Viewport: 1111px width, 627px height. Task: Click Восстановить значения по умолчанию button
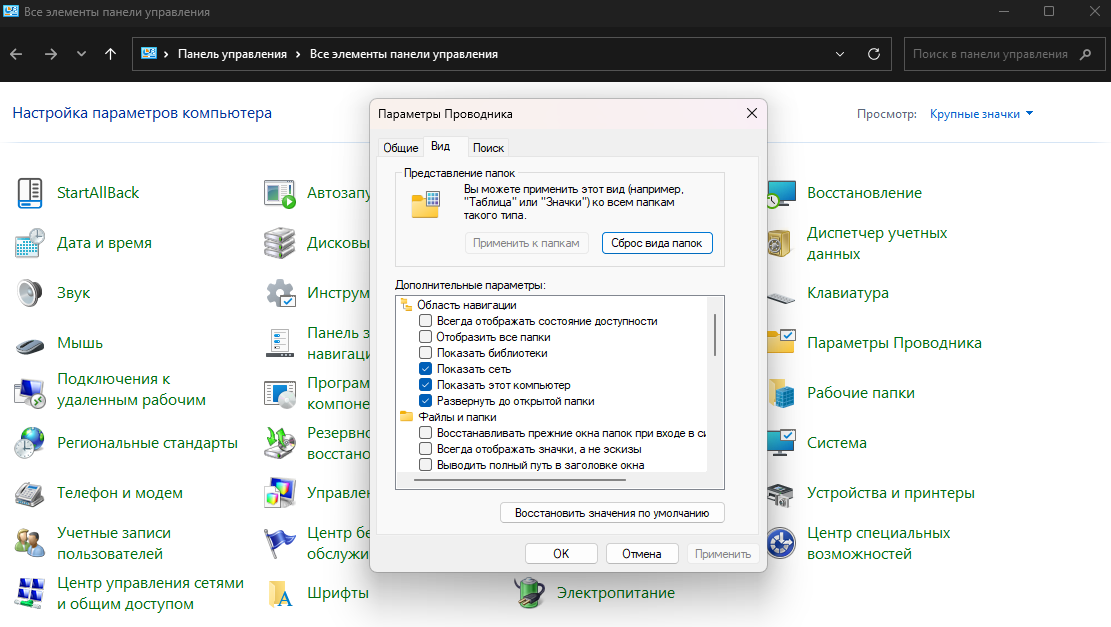click(612, 513)
